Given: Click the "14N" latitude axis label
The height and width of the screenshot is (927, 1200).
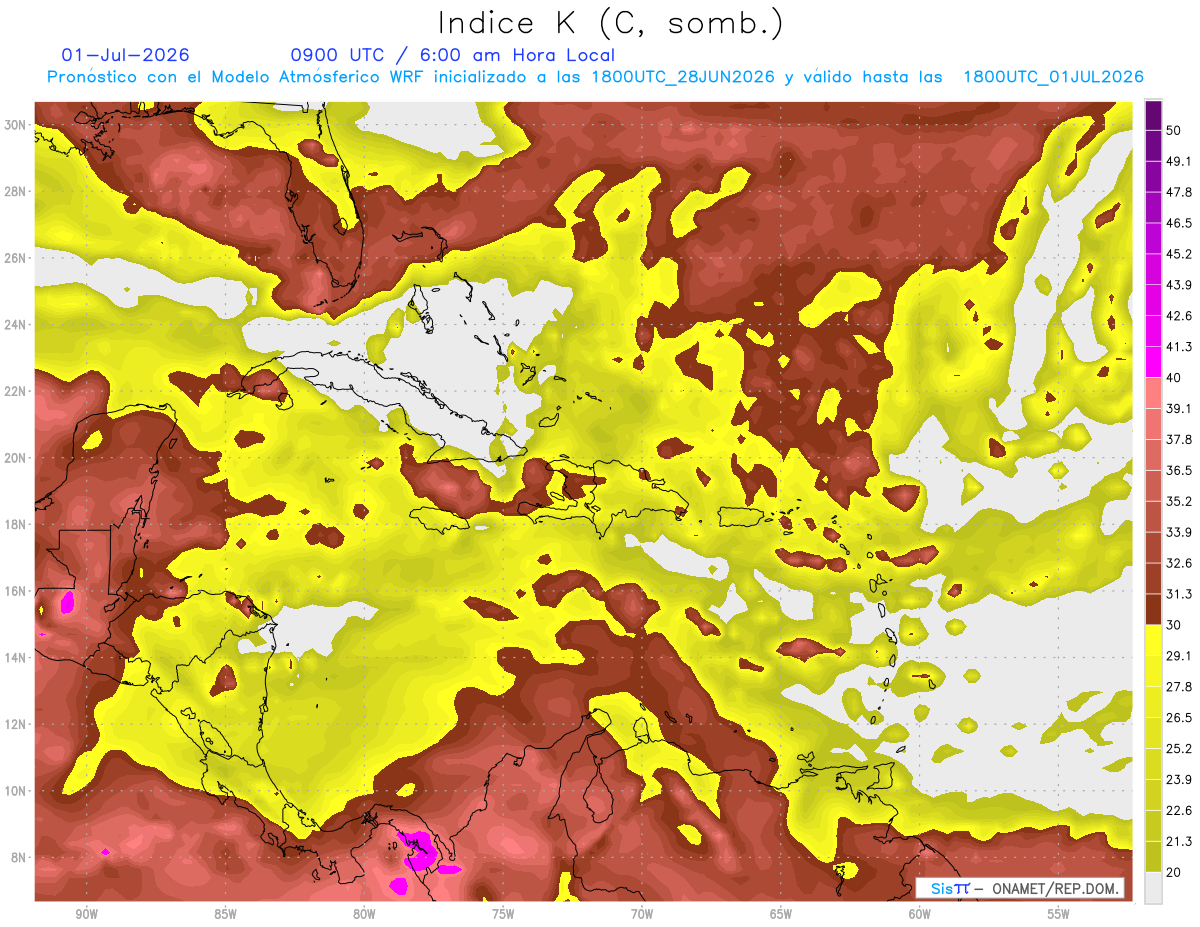Looking at the screenshot, I should tap(16, 658).
